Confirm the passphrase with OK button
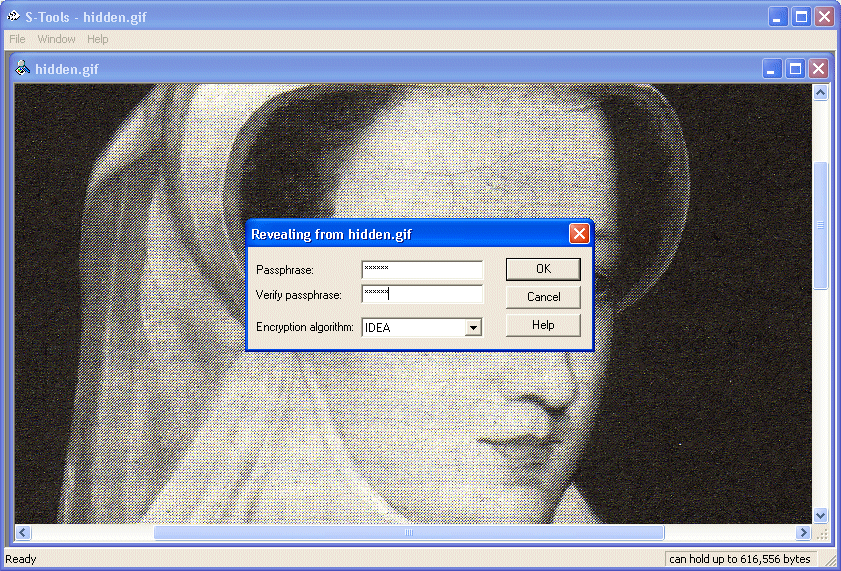 (x=543, y=269)
